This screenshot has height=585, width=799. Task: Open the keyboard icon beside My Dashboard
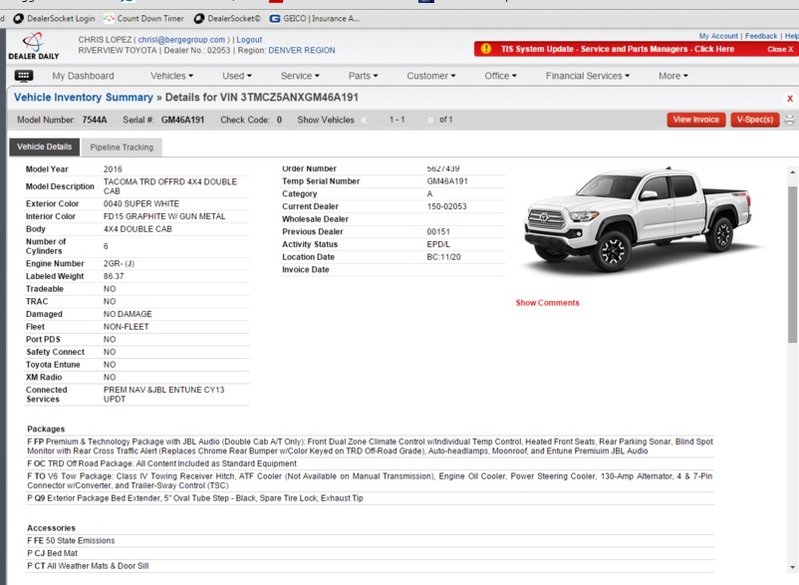(24, 76)
